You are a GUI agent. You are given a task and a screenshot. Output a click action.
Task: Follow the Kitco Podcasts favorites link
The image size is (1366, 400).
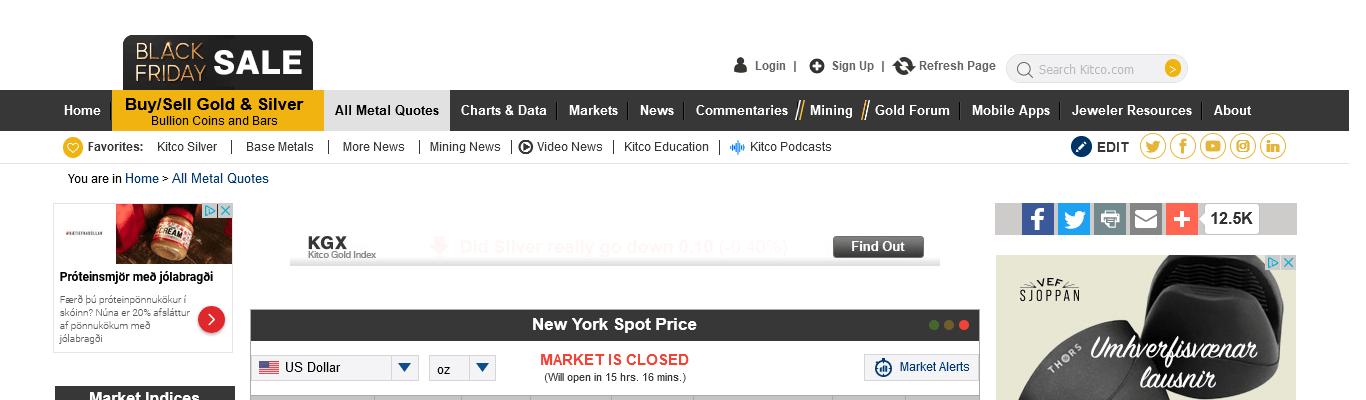tap(790, 147)
